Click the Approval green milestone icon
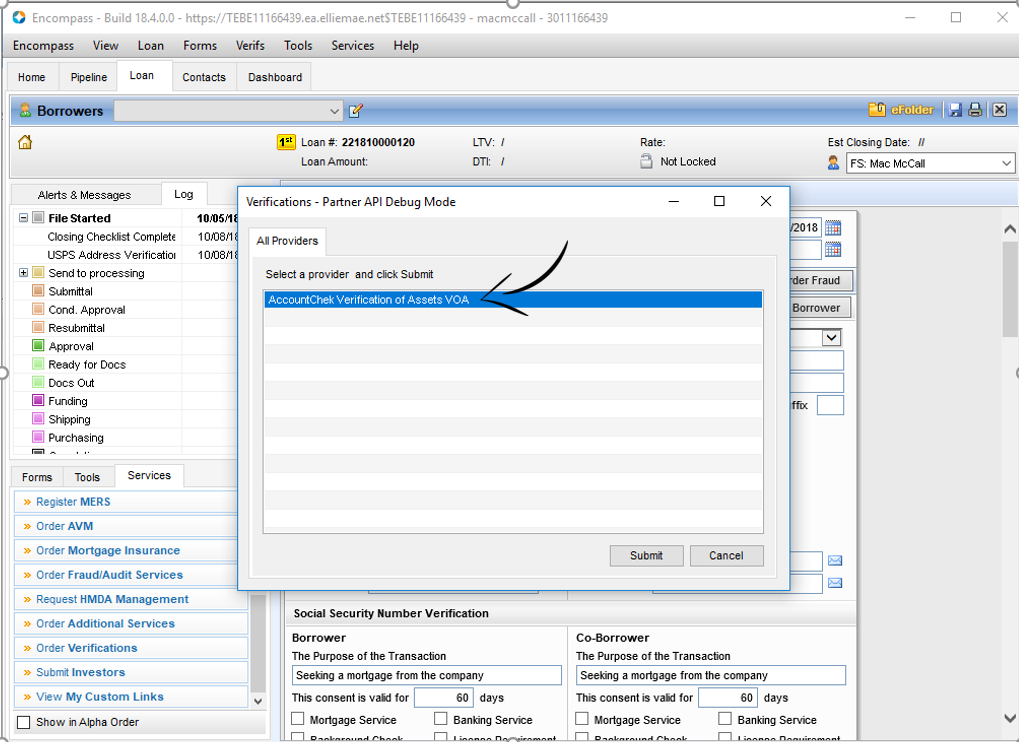The image size is (1019, 742). [38, 345]
